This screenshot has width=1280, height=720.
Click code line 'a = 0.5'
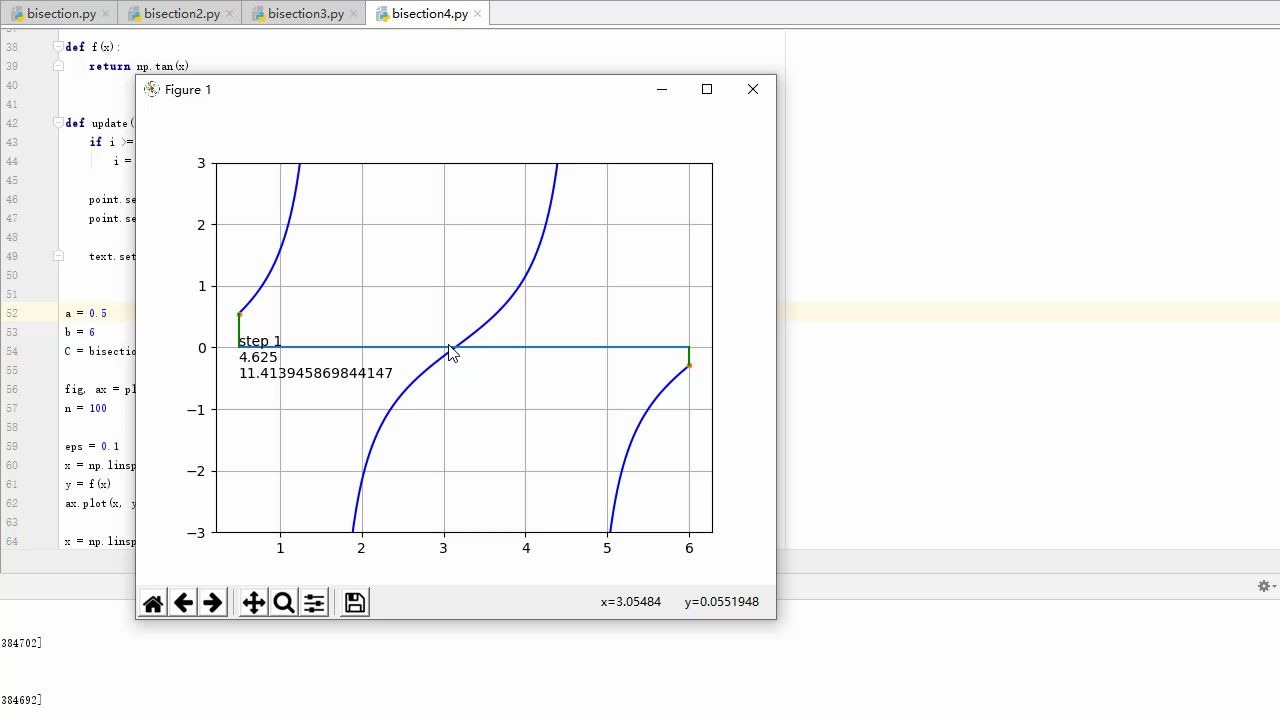(86, 313)
